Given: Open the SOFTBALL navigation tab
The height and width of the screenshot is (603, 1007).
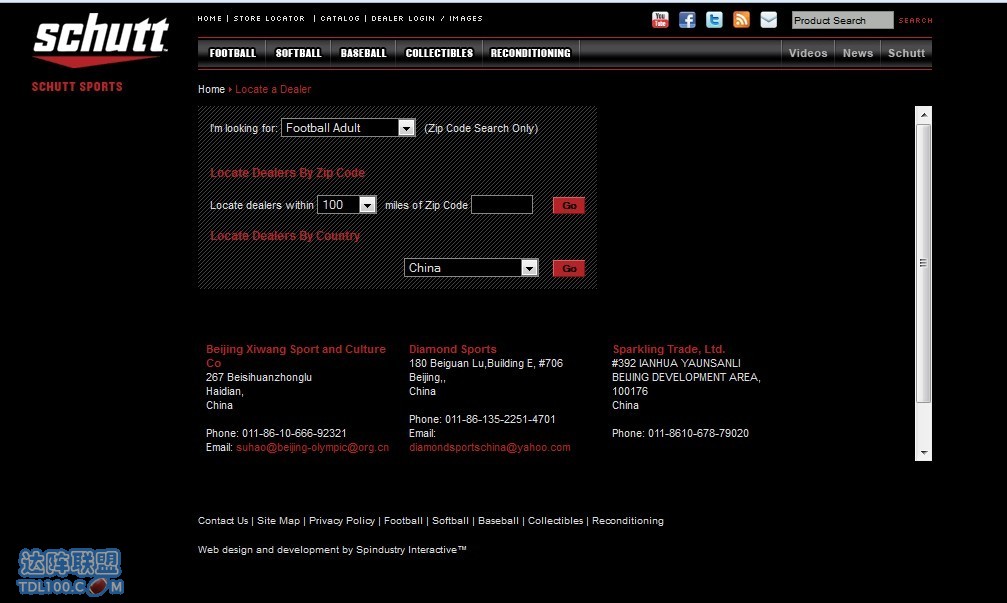Looking at the screenshot, I should tap(298, 53).
